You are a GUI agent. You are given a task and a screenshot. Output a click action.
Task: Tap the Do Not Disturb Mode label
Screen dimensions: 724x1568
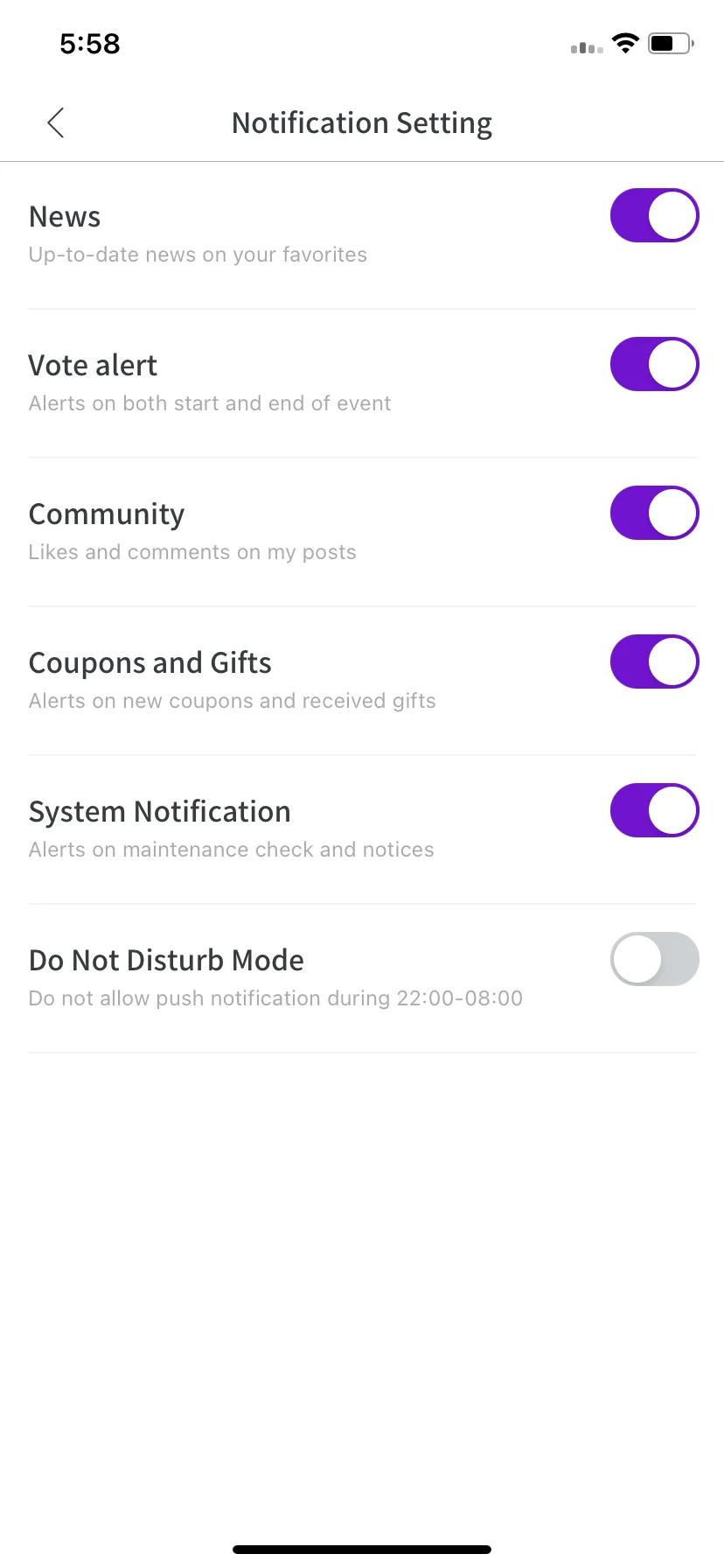(x=166, y=961)
